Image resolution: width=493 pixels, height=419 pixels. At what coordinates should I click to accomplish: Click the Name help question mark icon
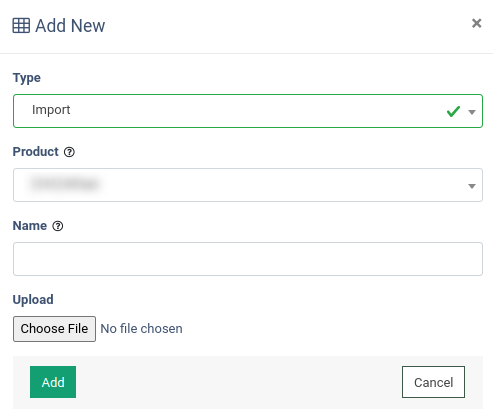[58, 226]
